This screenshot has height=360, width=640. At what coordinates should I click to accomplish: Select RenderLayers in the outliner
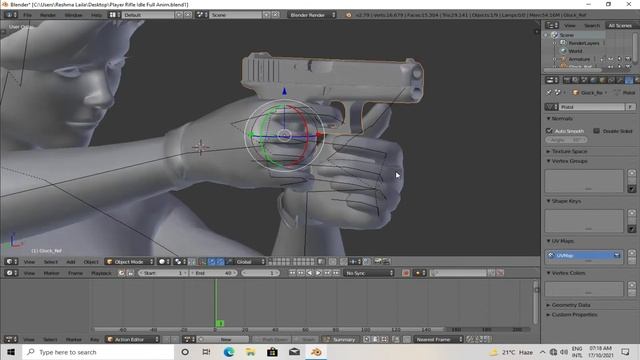(x=584, y=43)
